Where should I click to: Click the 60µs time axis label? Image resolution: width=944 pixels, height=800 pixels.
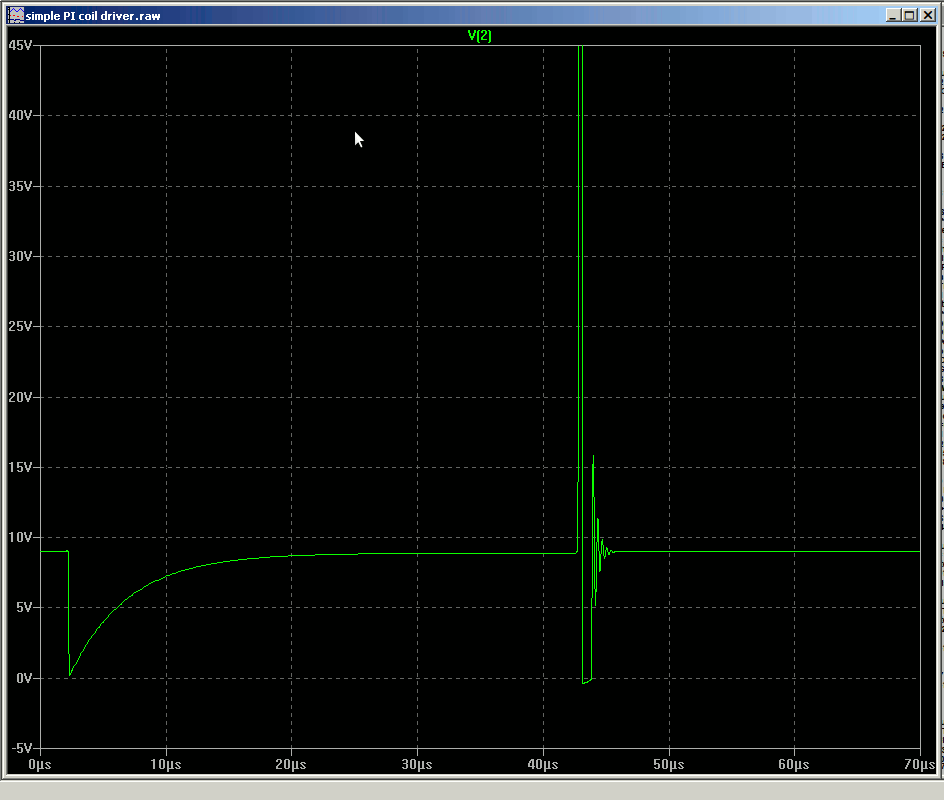click(793, 764)
